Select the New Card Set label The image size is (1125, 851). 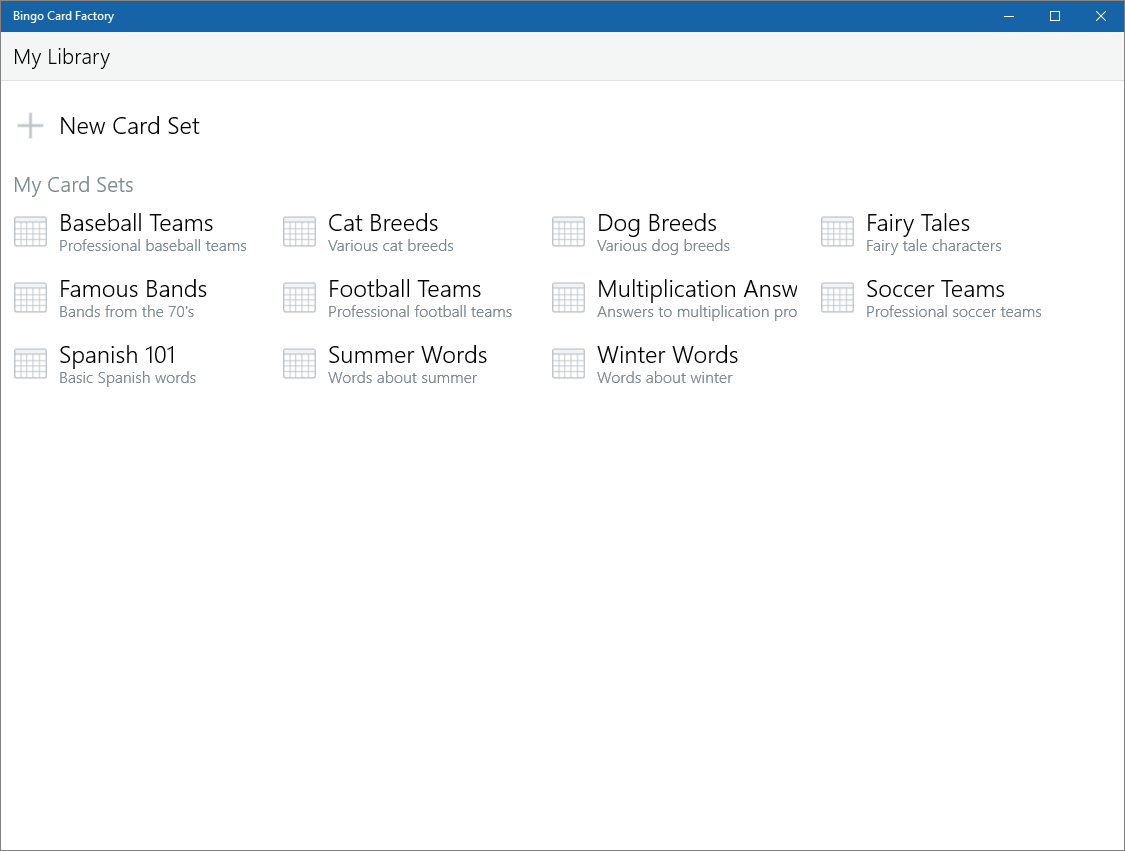coord(129,126)
